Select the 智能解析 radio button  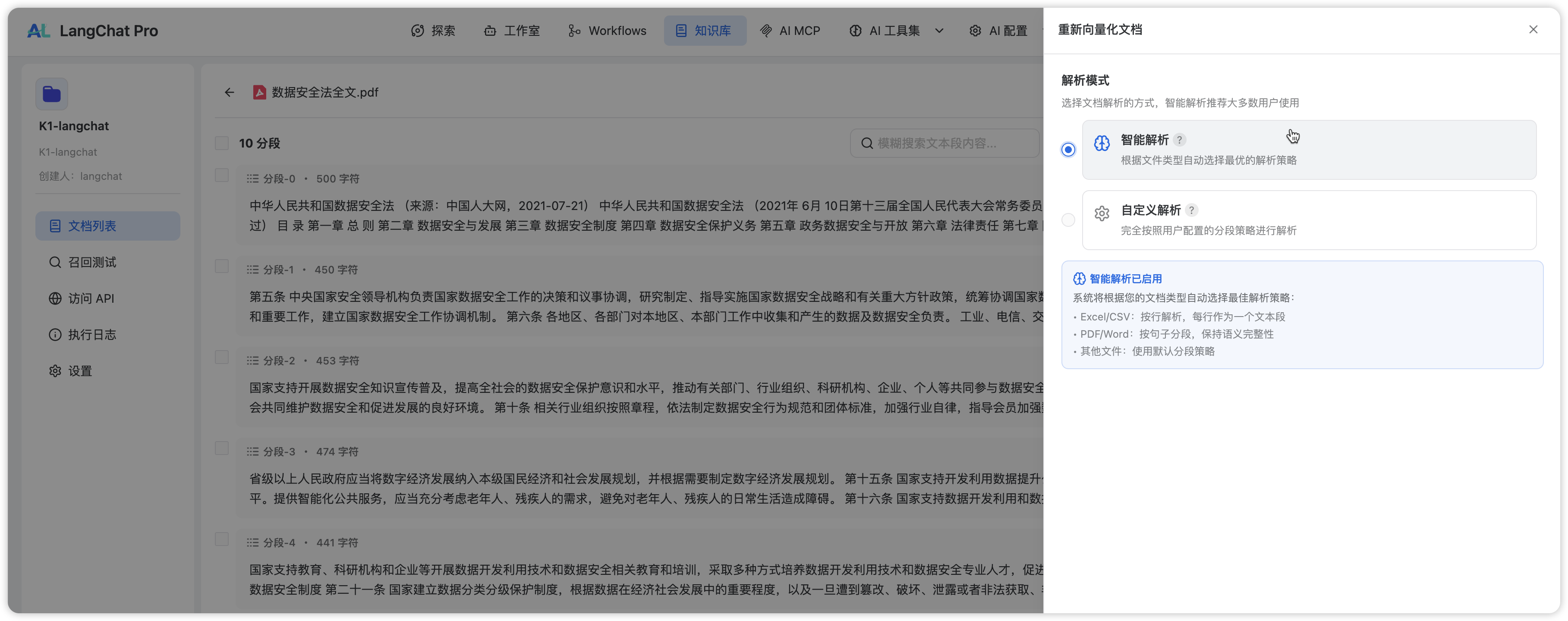[x=1067, y=150]
